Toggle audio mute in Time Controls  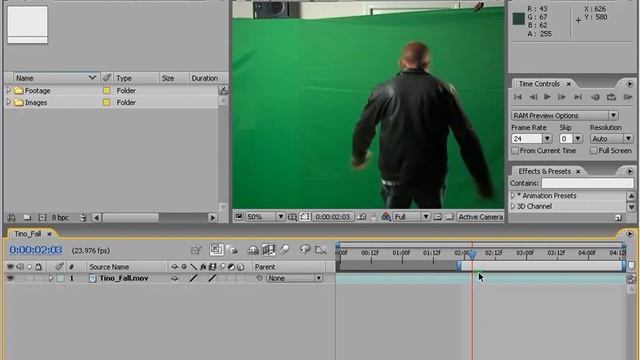click(596, 97)
